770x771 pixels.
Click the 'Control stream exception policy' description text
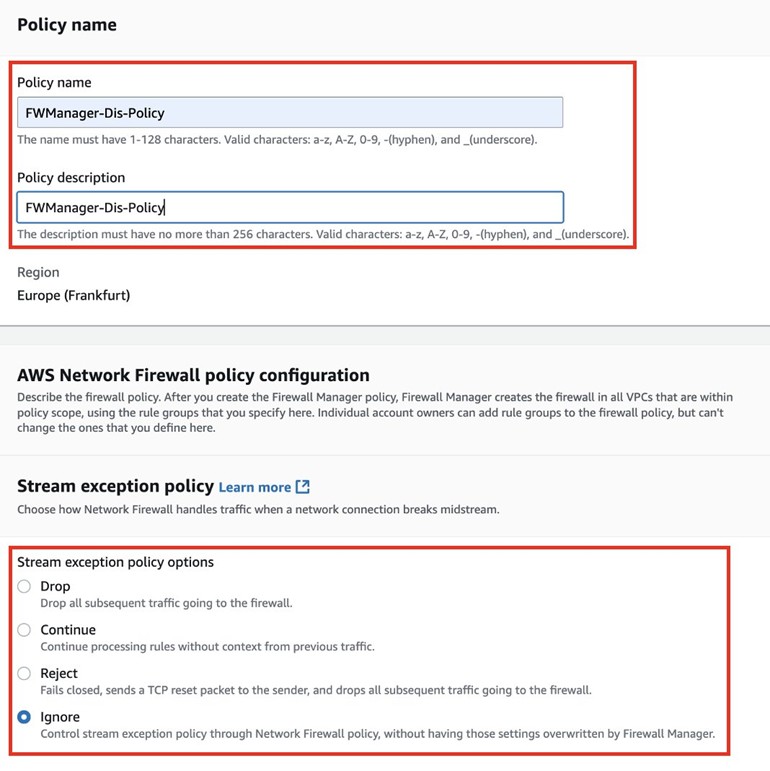pyautogui.click(x=377, y=733)
